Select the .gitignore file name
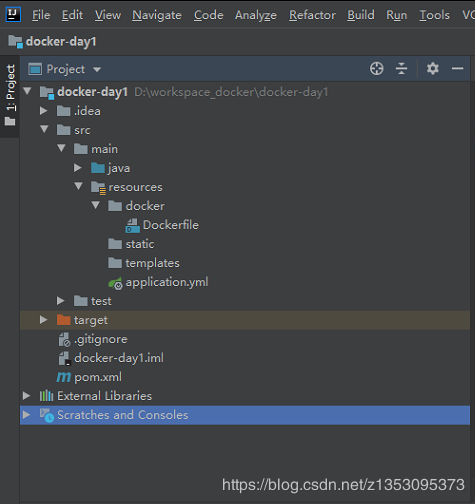Screen dimensions: 475x504 click(x=101, y=339)
